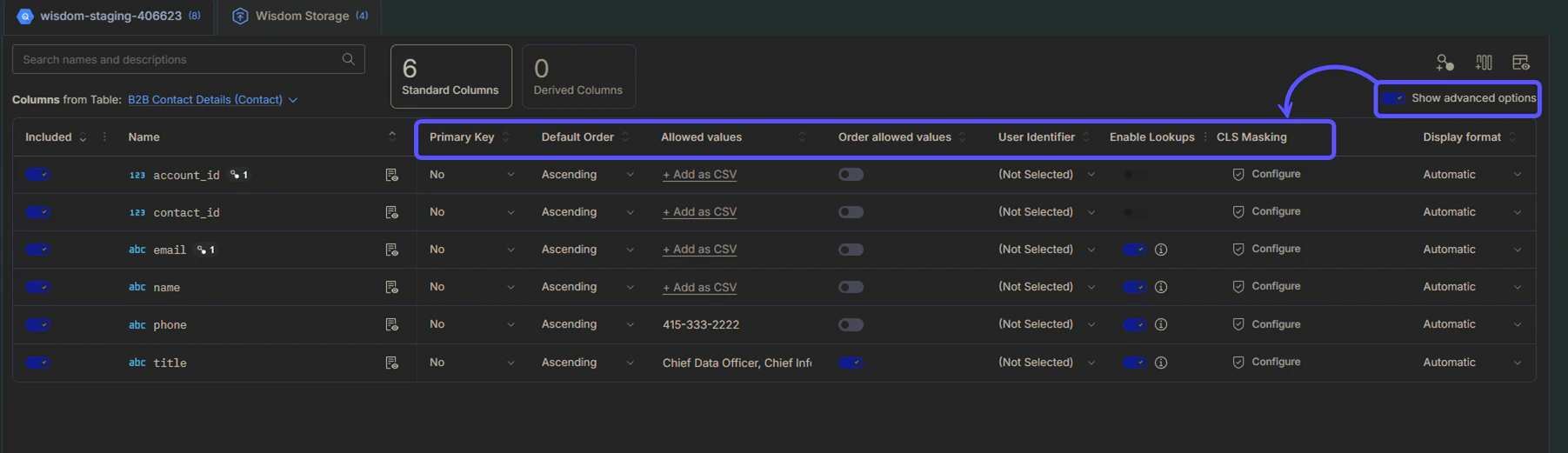The width and height of the screenshot is (1568, 453).
Task: Configure CLS Masking for title
Action: tap(1266, 363)
